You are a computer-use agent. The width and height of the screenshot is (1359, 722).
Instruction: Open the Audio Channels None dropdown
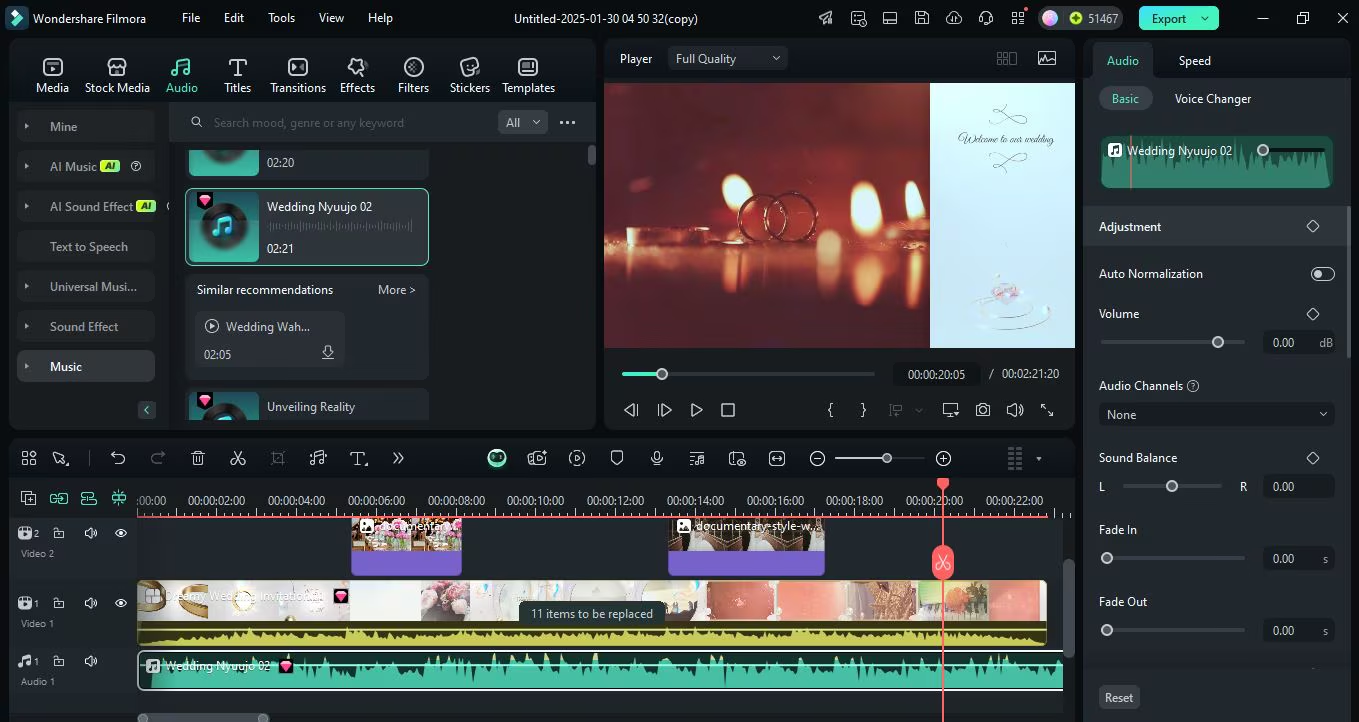click(1216, 414)
